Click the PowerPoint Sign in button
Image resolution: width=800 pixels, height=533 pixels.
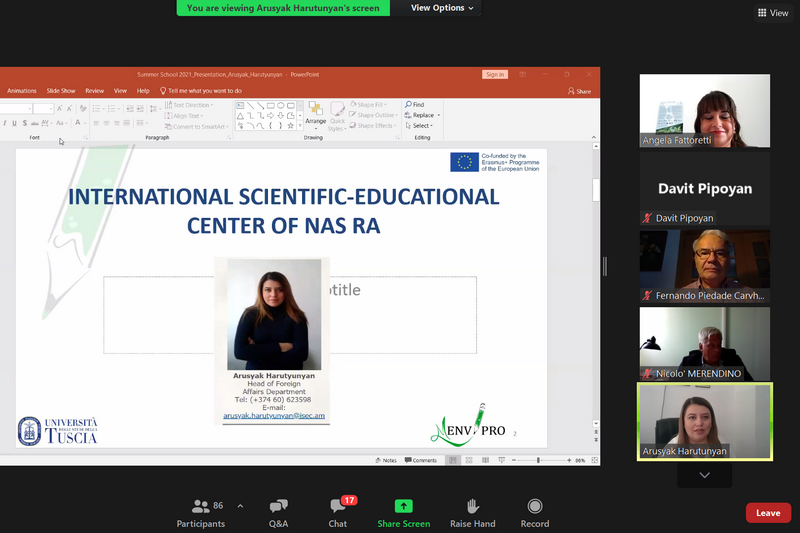pos(494,74)
